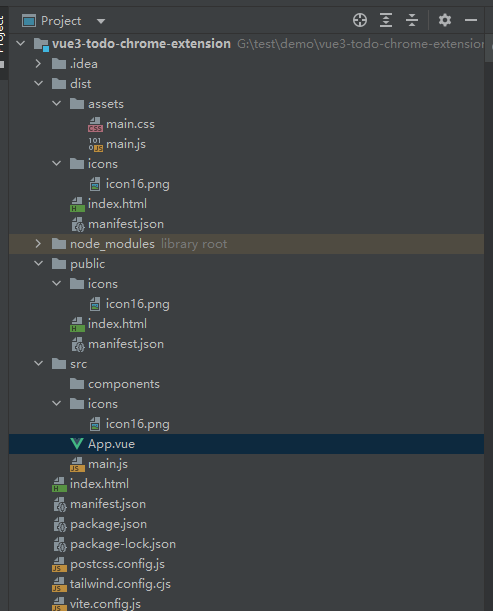This screenshot has width=493, height=611.
Task: Click the Vue logo icon of App.vue
Action: (x=77, y=444)
